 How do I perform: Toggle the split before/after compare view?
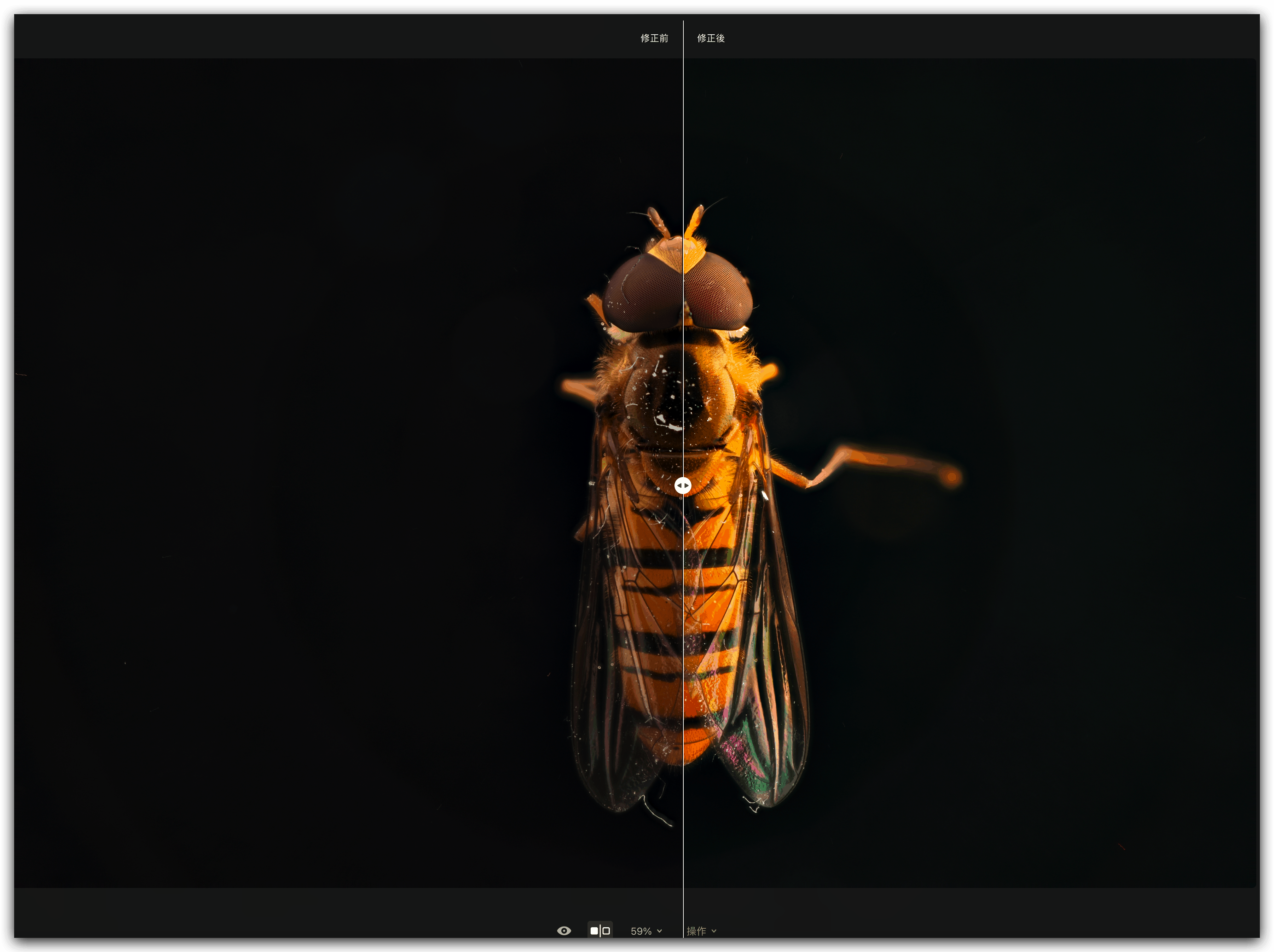coord(600,931)
